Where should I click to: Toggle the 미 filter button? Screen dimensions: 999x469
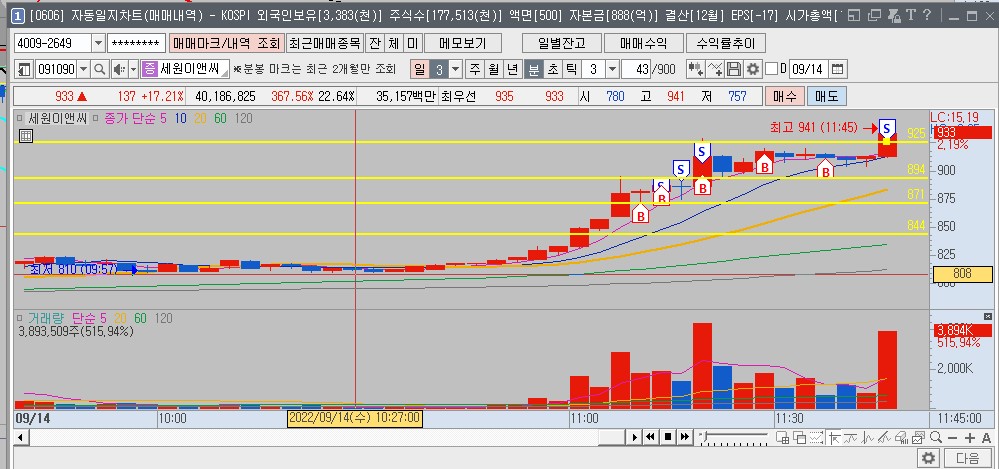point(413,43)
